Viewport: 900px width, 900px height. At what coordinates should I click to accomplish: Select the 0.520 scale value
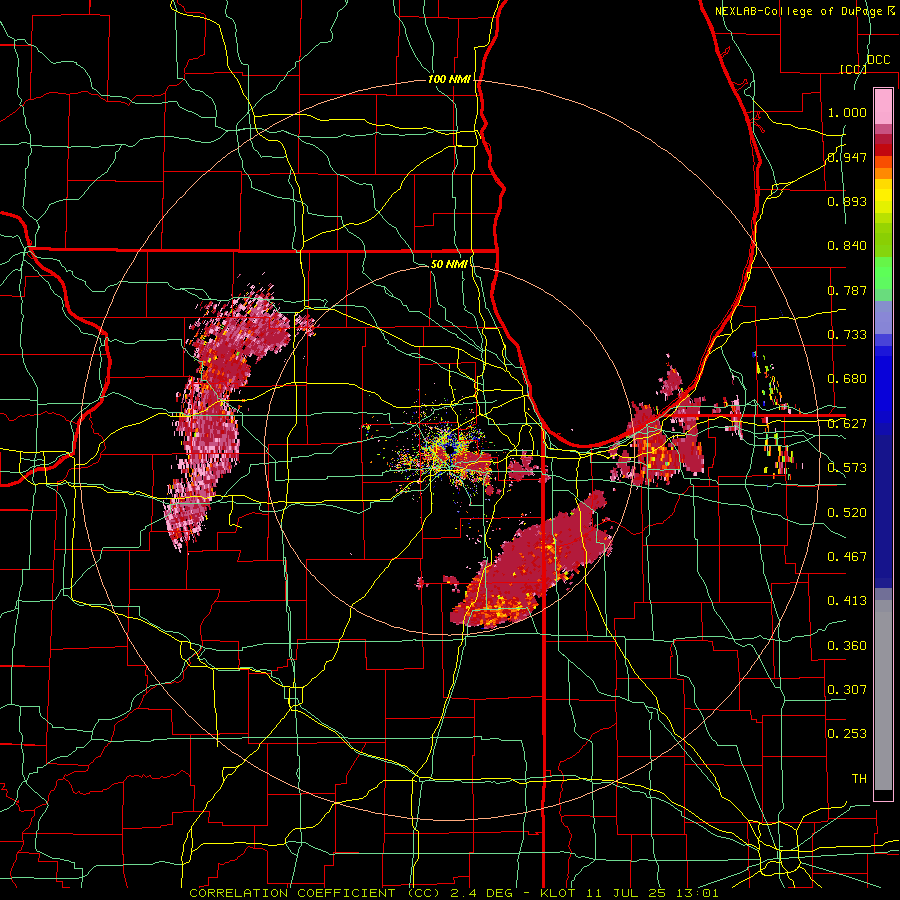[847, 513]
